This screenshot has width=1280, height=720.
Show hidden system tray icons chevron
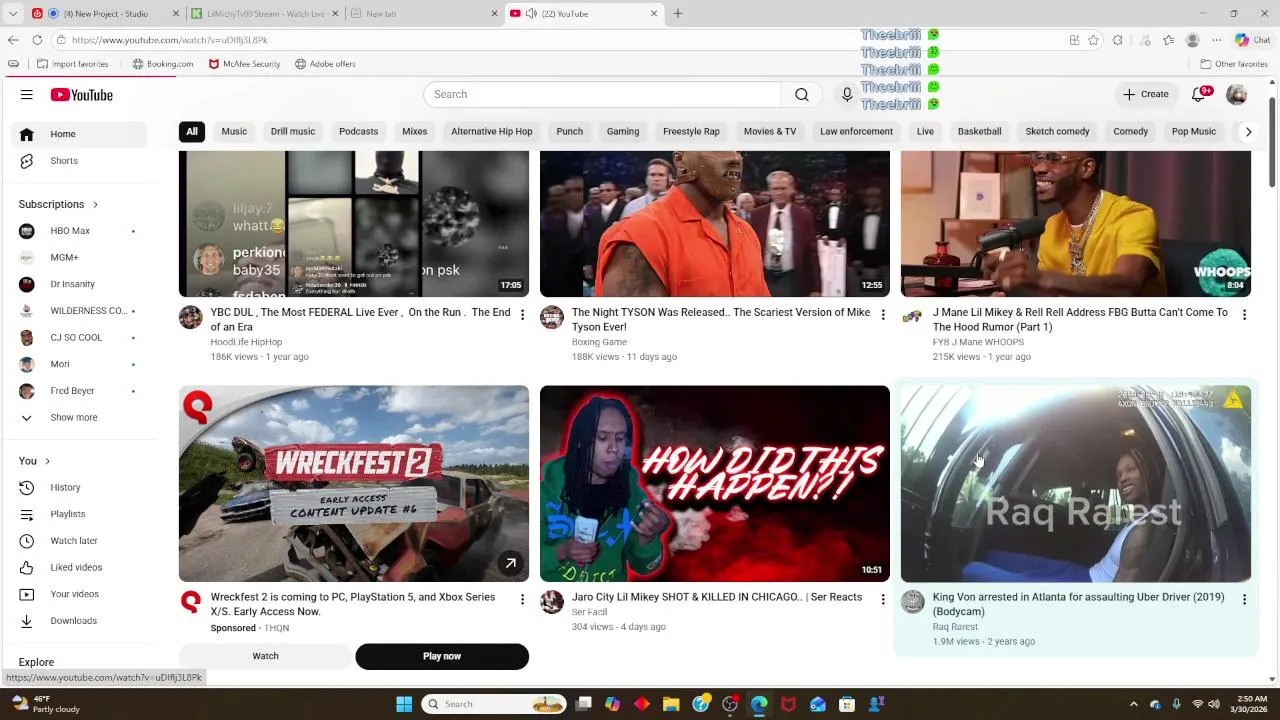click(1133, 704)
